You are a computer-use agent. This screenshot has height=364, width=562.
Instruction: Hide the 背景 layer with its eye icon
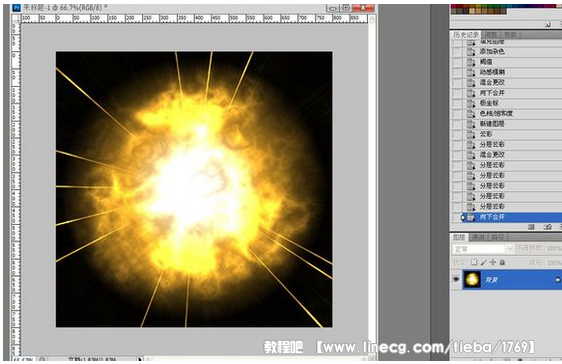pos(456,279)
